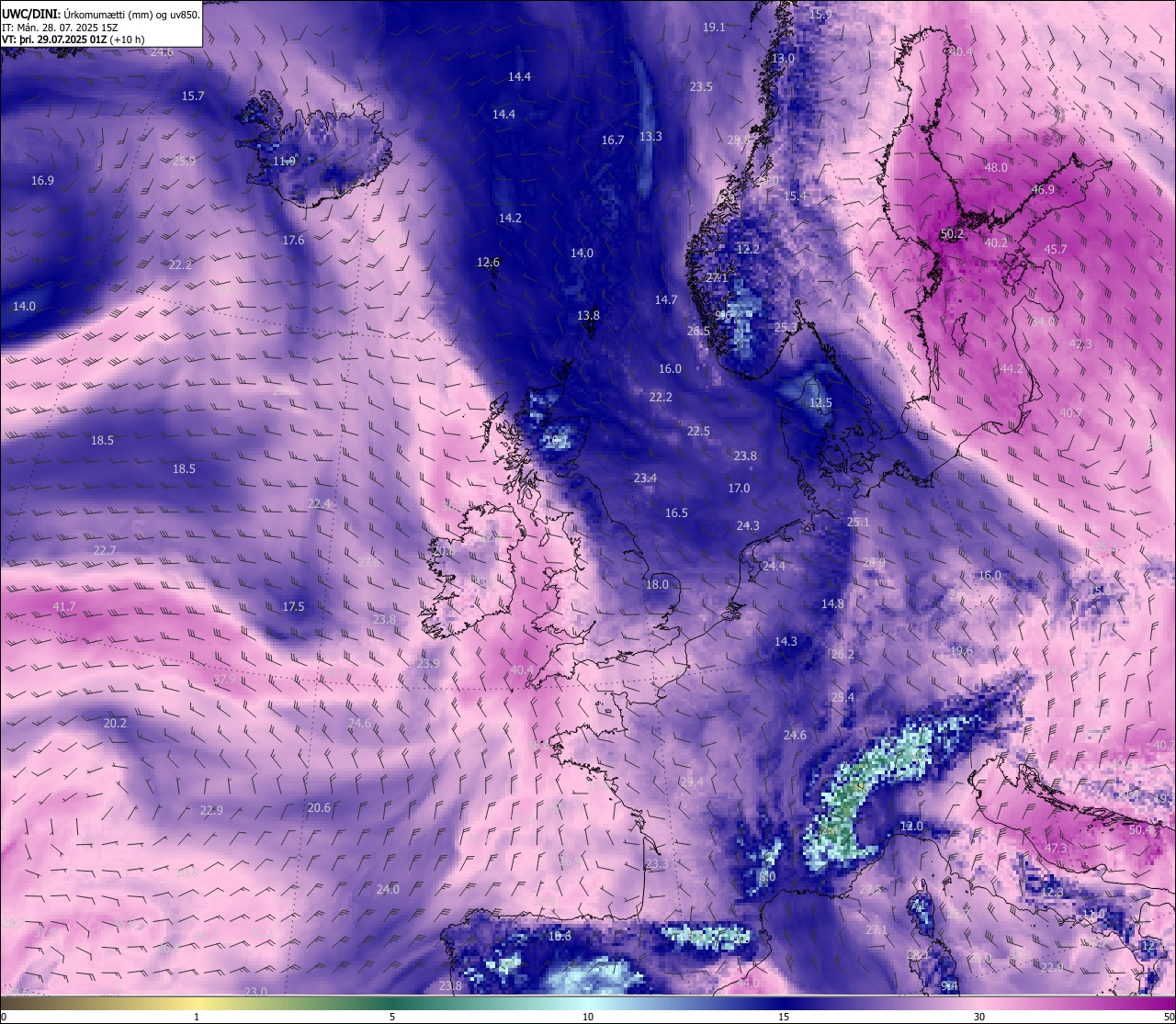Click the 10.8 value over Spain
This screenshot has width=1176, height=1024.
[560, 937]
